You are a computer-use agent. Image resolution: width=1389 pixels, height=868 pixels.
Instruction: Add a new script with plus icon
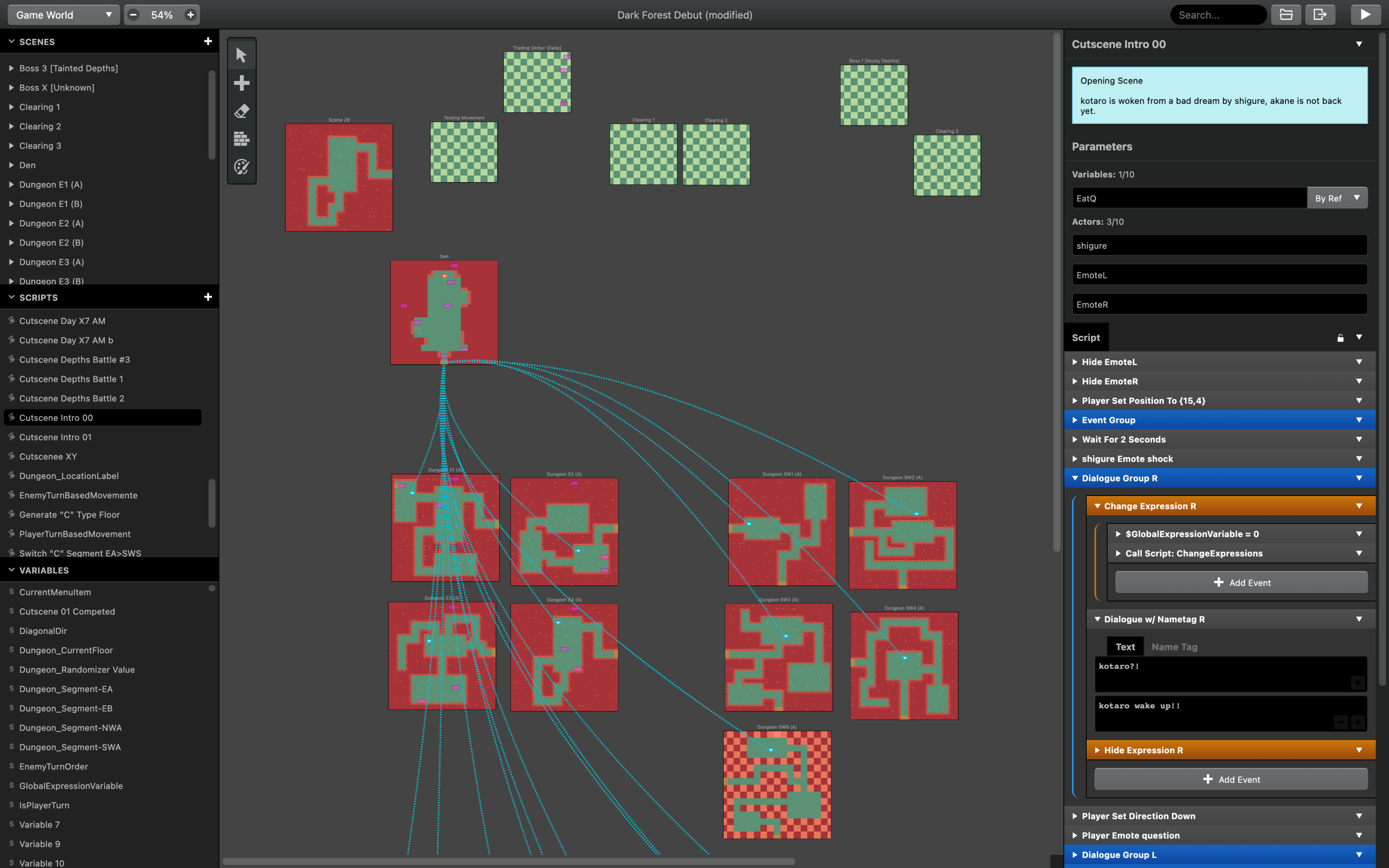point(208,297)
